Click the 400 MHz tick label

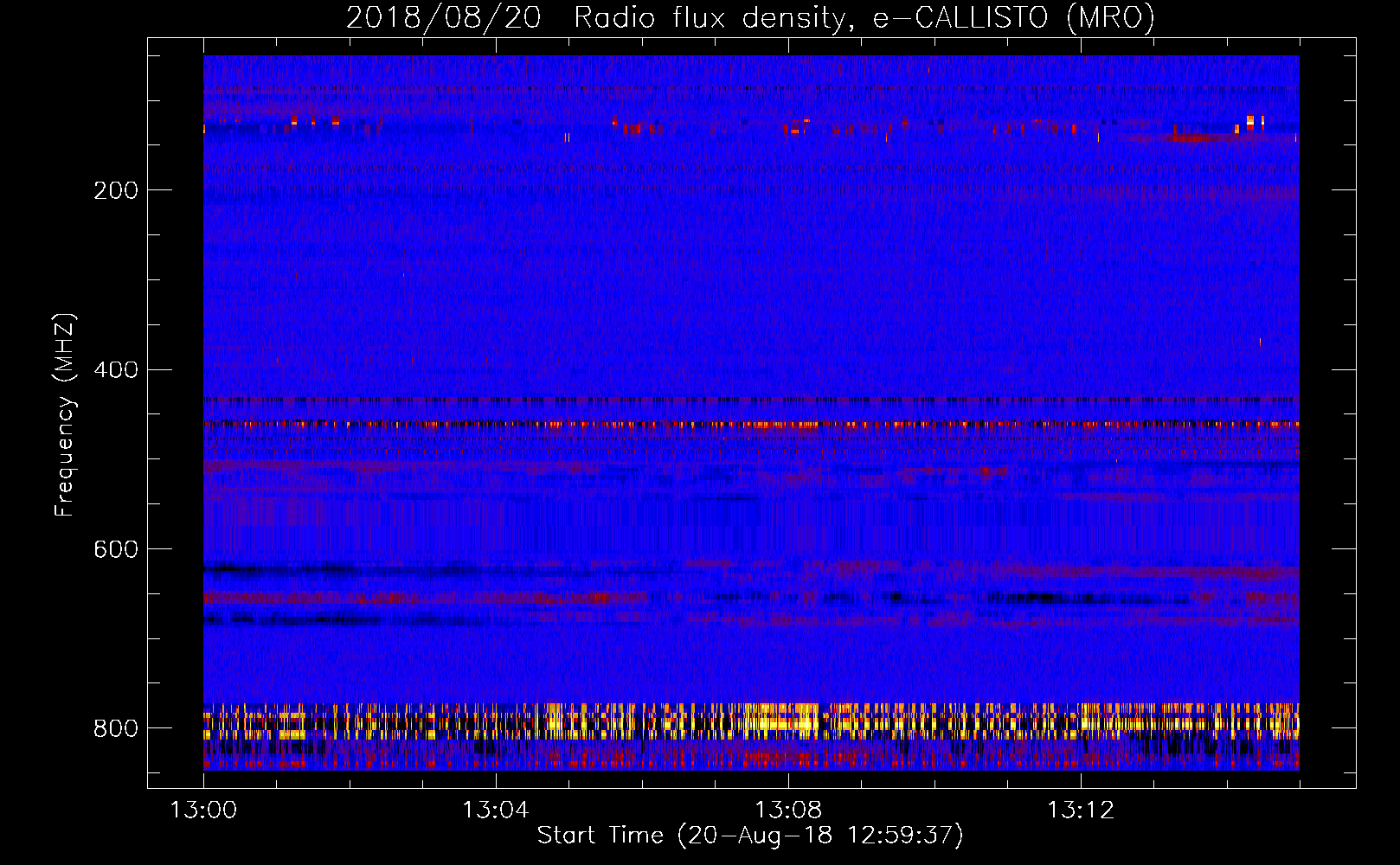116,370
